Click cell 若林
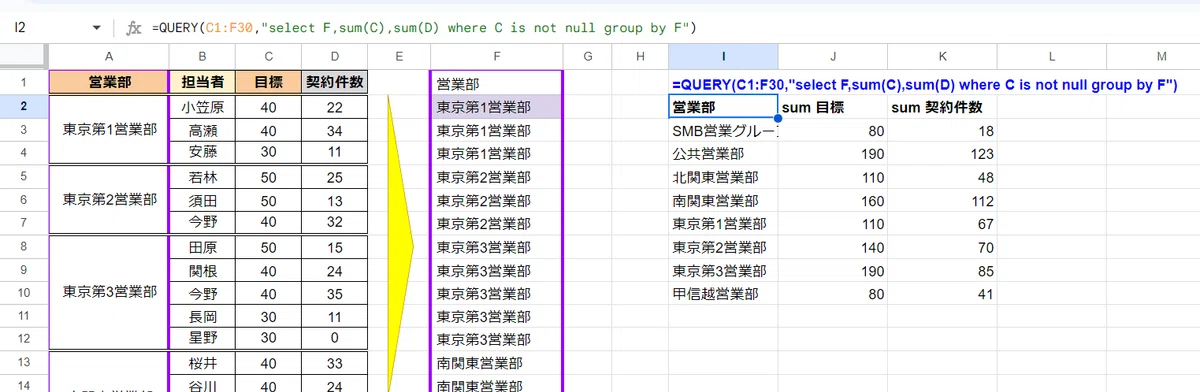This screenshot has height=392, width=1200. click(203, 176)
